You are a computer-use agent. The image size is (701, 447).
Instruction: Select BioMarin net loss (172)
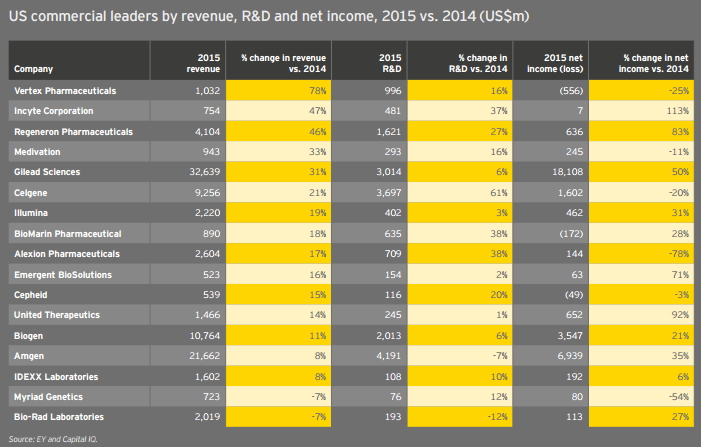[571, 234]
